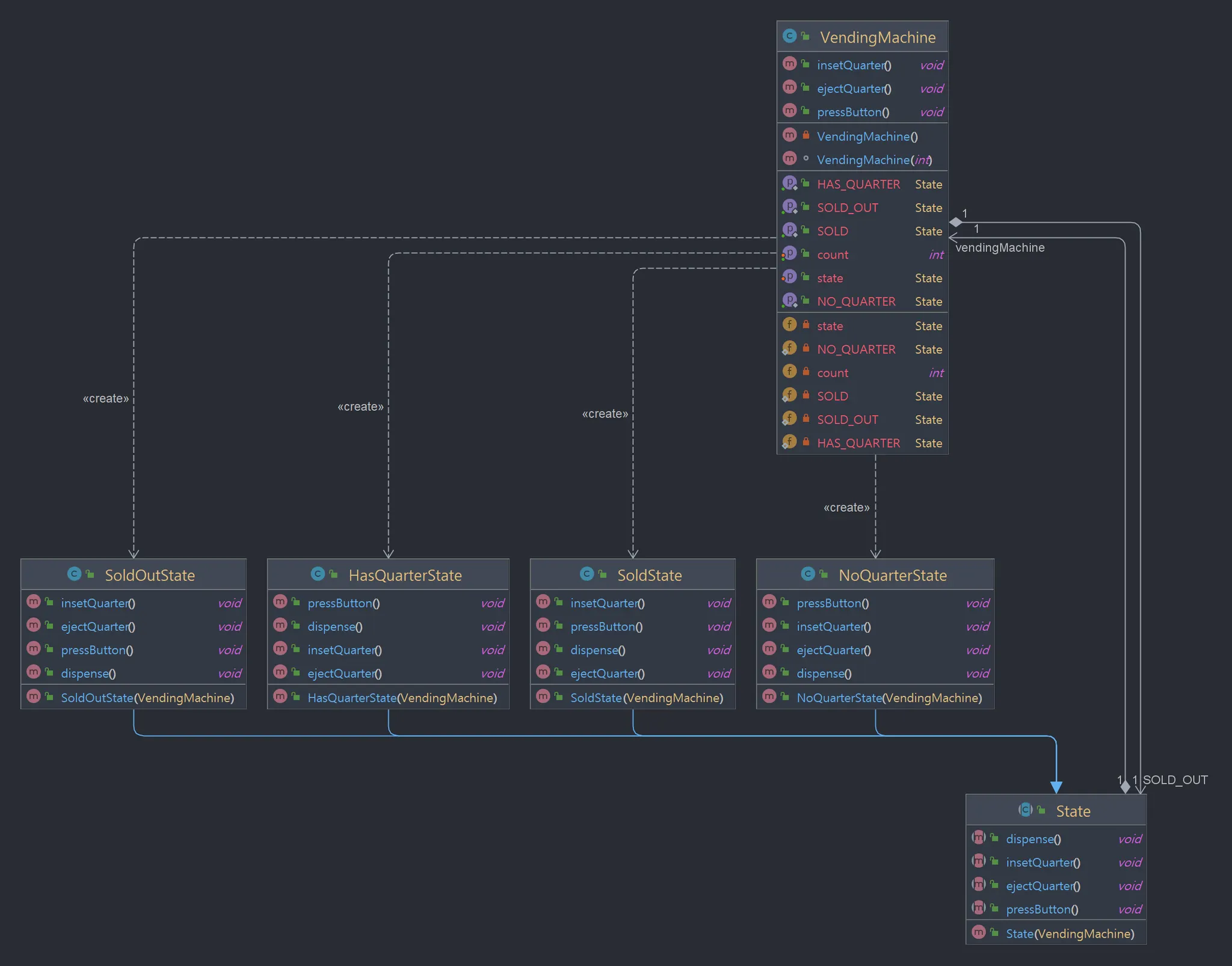Viewport: 1232px width, 966px height.
Task: Click the State abstract class icon
Action: pyautogui.click(x=1026, y=810)
